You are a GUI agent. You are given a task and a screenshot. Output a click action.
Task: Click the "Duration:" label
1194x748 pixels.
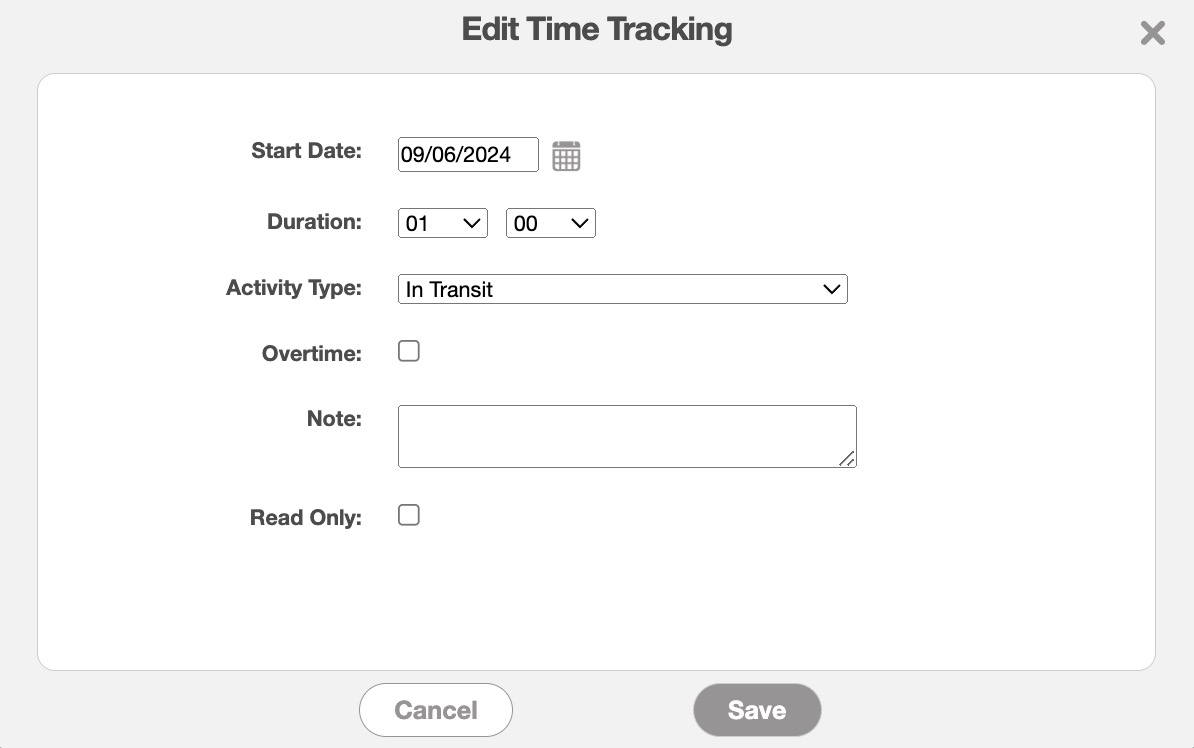click(x=314, y=222)
